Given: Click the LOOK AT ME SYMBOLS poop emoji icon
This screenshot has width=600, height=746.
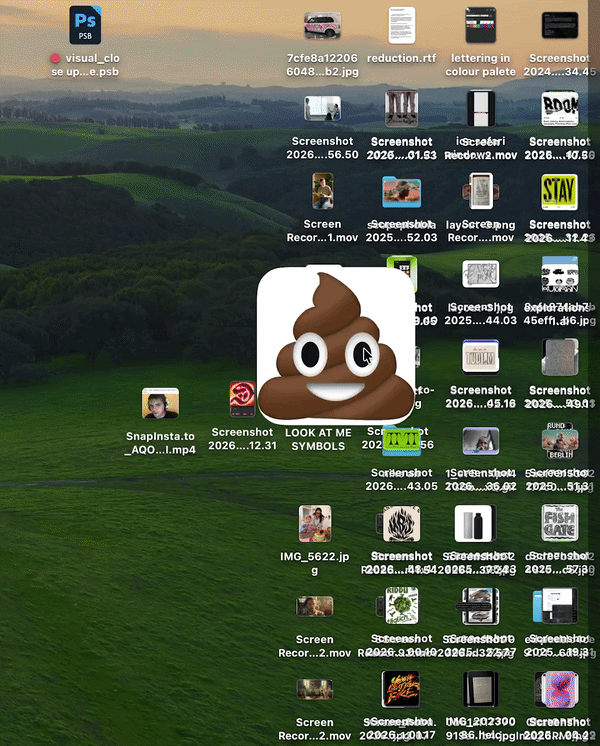Looking at the screenshot, I should click(x=336, y=345).
